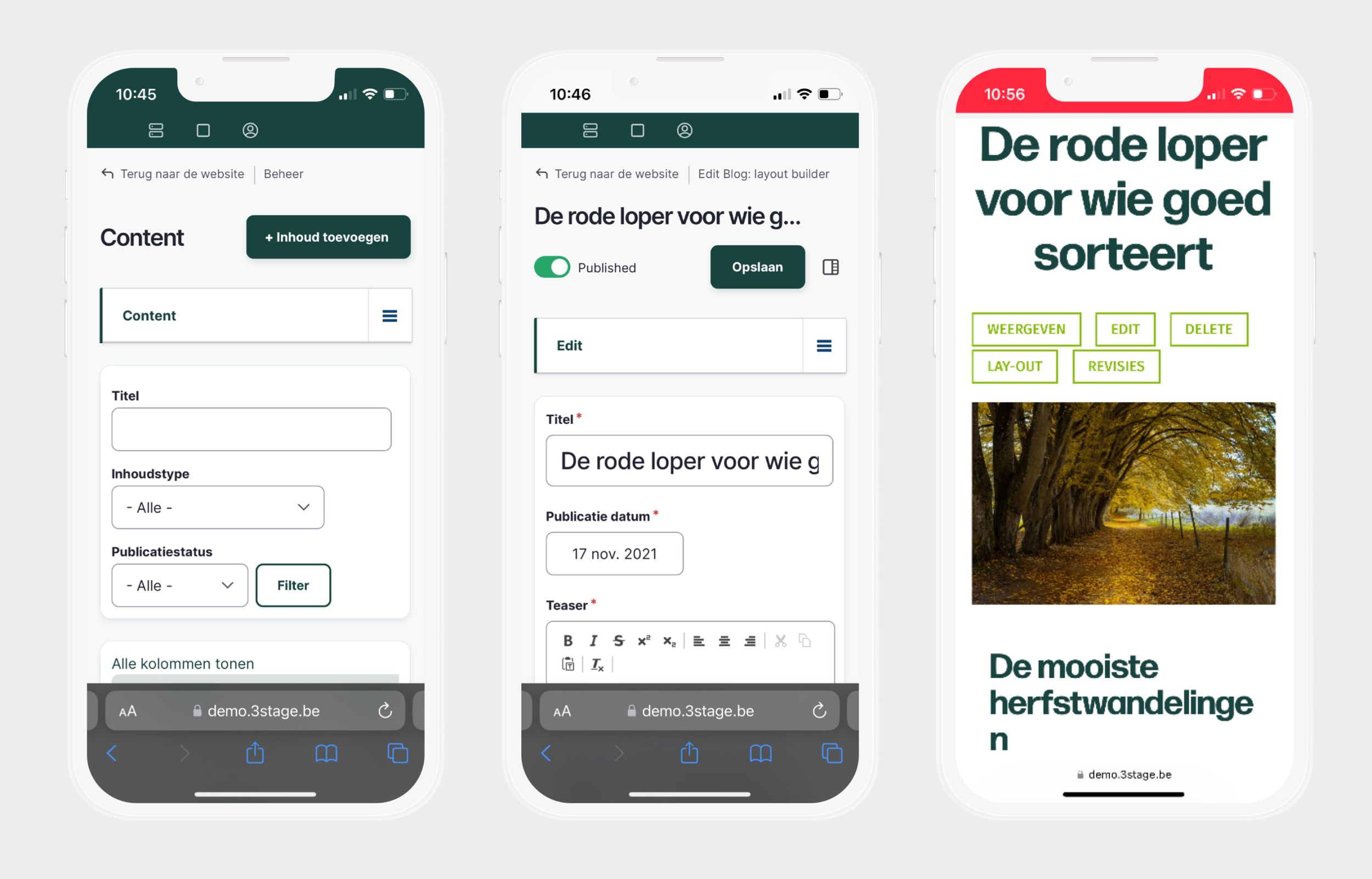Toggle content panel hamburger menu icon
The width and height of the screenshot is (1372, 879).
[389, 316]
